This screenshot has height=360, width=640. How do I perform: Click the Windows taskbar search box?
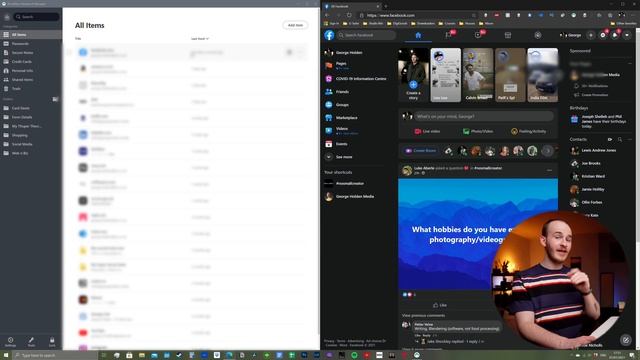pyautogui.click(x=55, y=356)
